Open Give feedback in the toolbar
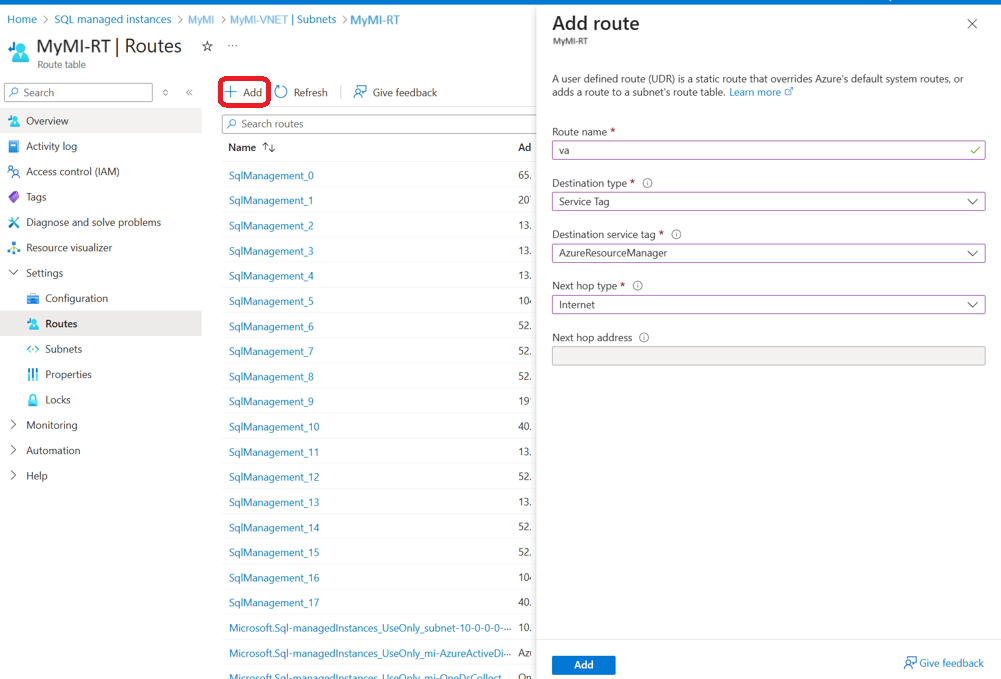 (395, 93)
